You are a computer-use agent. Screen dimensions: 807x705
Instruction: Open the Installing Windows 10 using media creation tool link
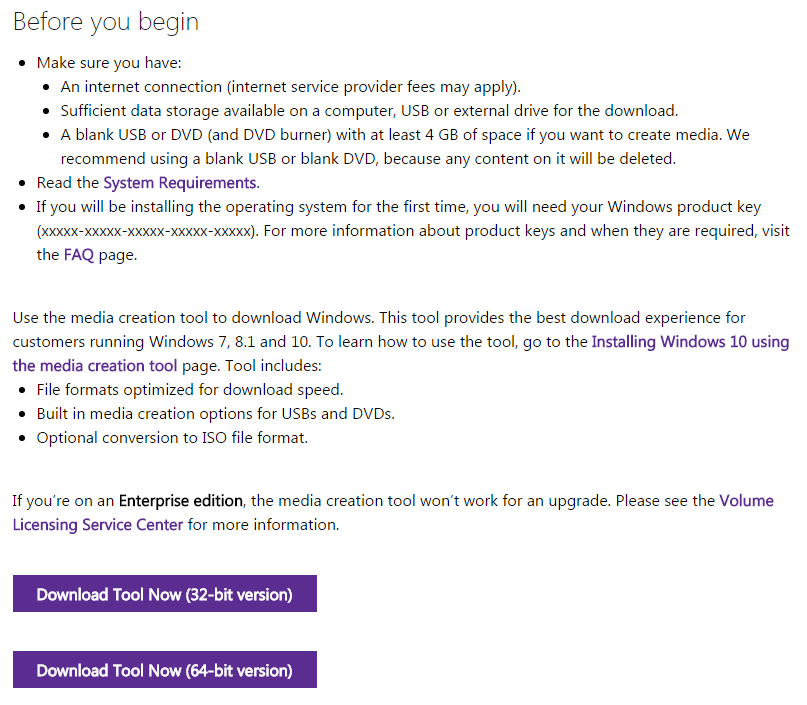point(690,341)
